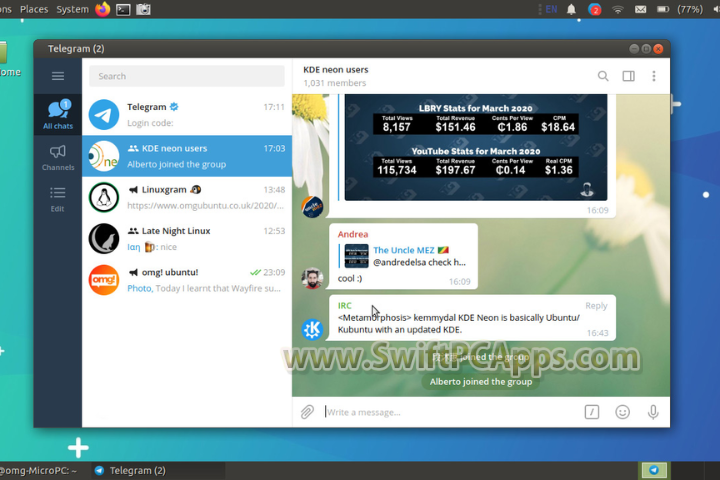Open the screenshot tool in panel
The image size is (720, 480).
click(x=143, y=9)
